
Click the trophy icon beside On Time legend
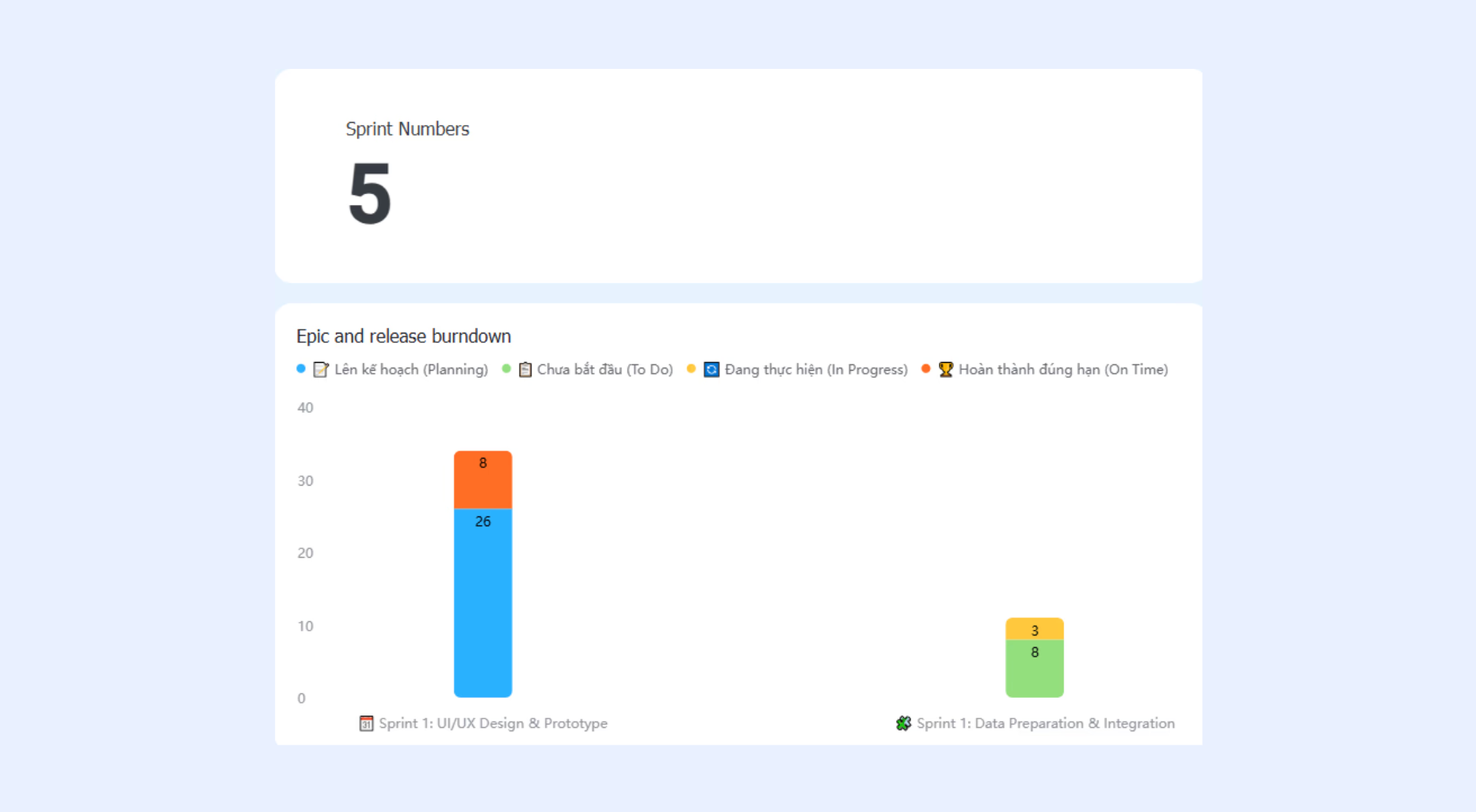coord(945,370)
